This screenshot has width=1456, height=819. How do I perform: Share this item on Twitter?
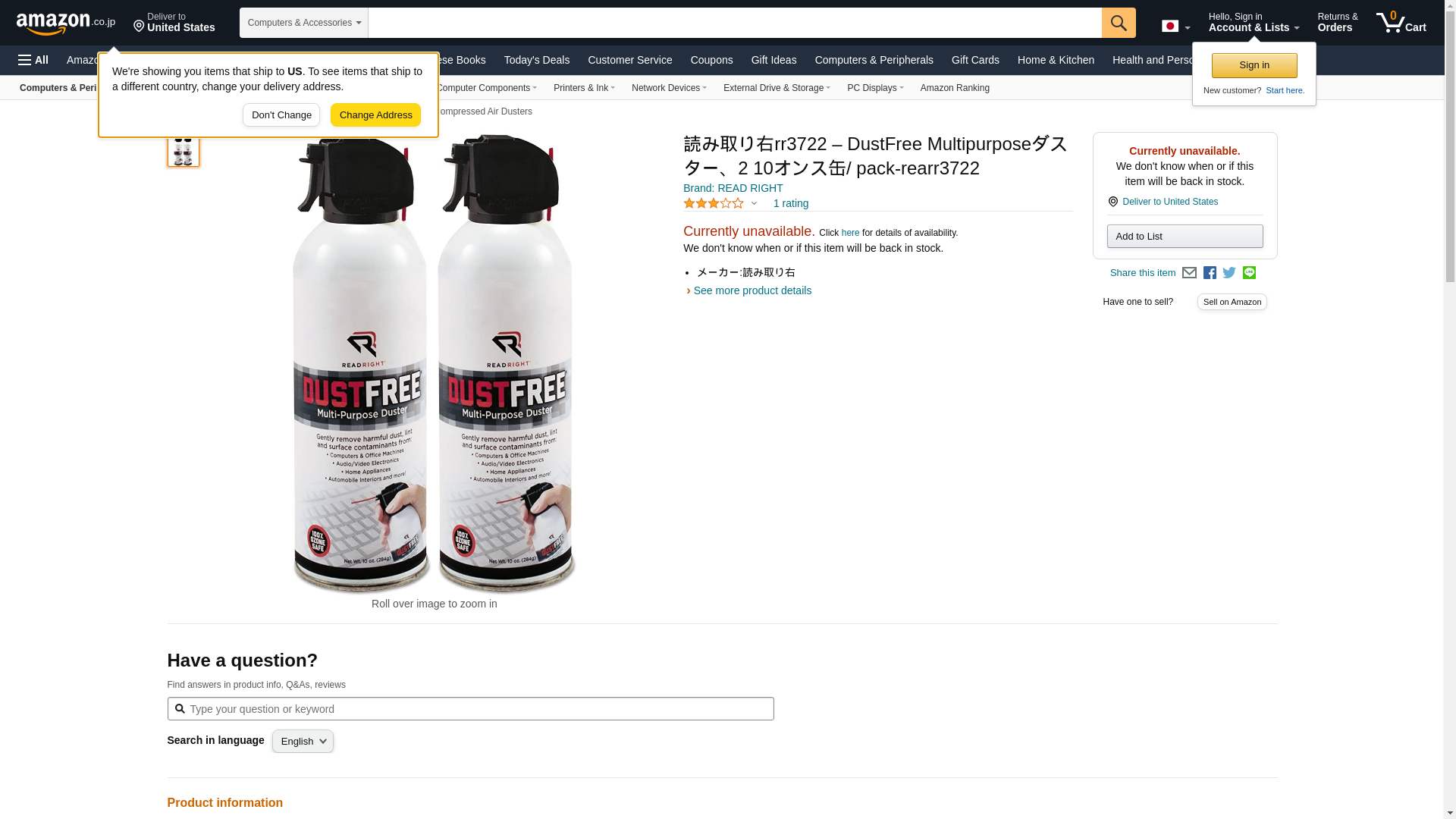[1229, 273]
